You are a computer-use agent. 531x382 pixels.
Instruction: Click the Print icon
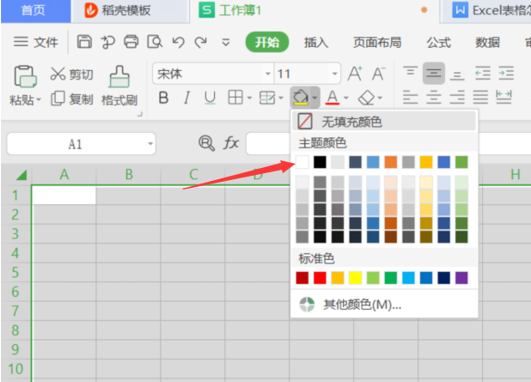point(131,42)
